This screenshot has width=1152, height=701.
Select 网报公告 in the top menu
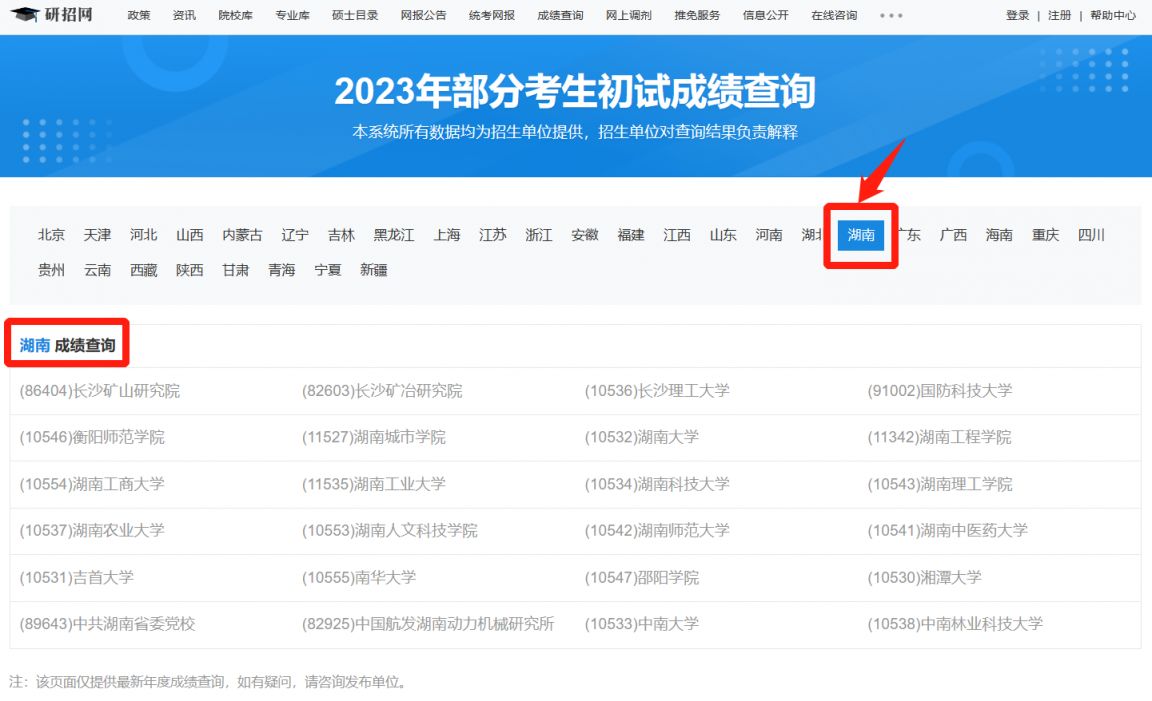pos(423,15)
